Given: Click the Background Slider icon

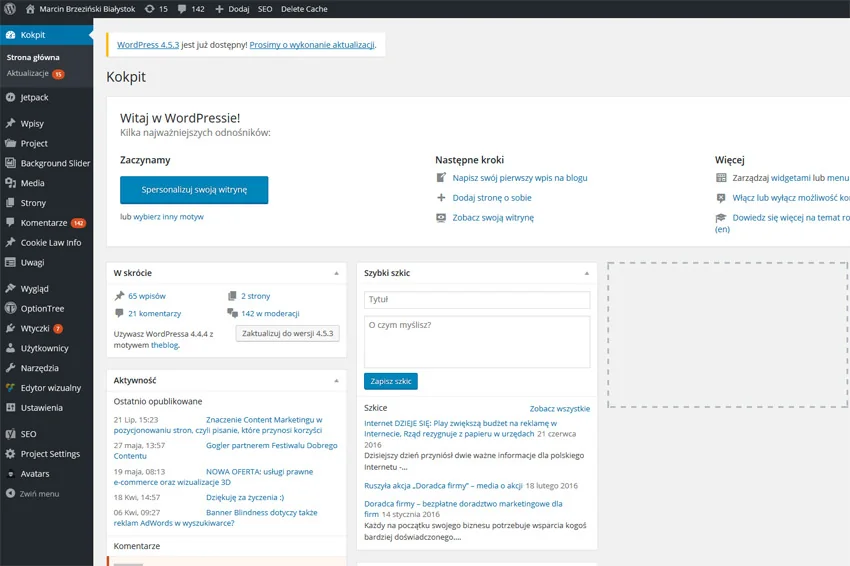Looking at the screenshot, I should [x=10, y=163].
